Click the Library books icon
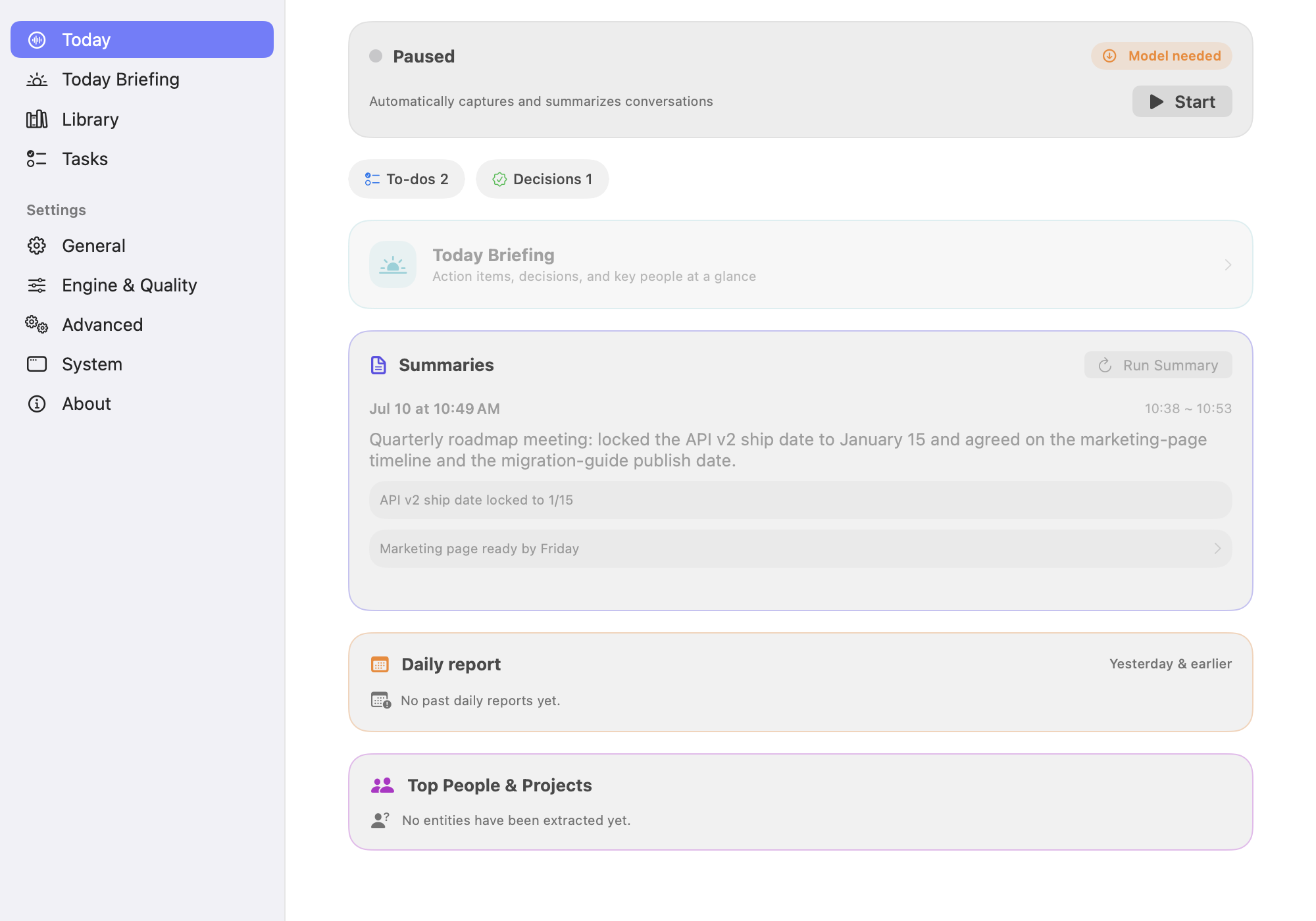Screen dimensions: 1316x921 [x=37, y=119]
